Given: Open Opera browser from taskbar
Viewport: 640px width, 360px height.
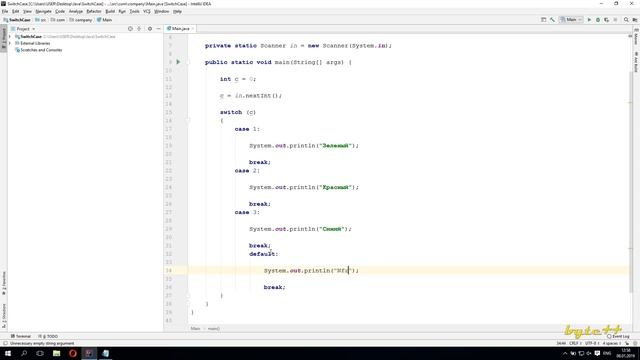Looking at the screenshot, I should tap(73, 353).
